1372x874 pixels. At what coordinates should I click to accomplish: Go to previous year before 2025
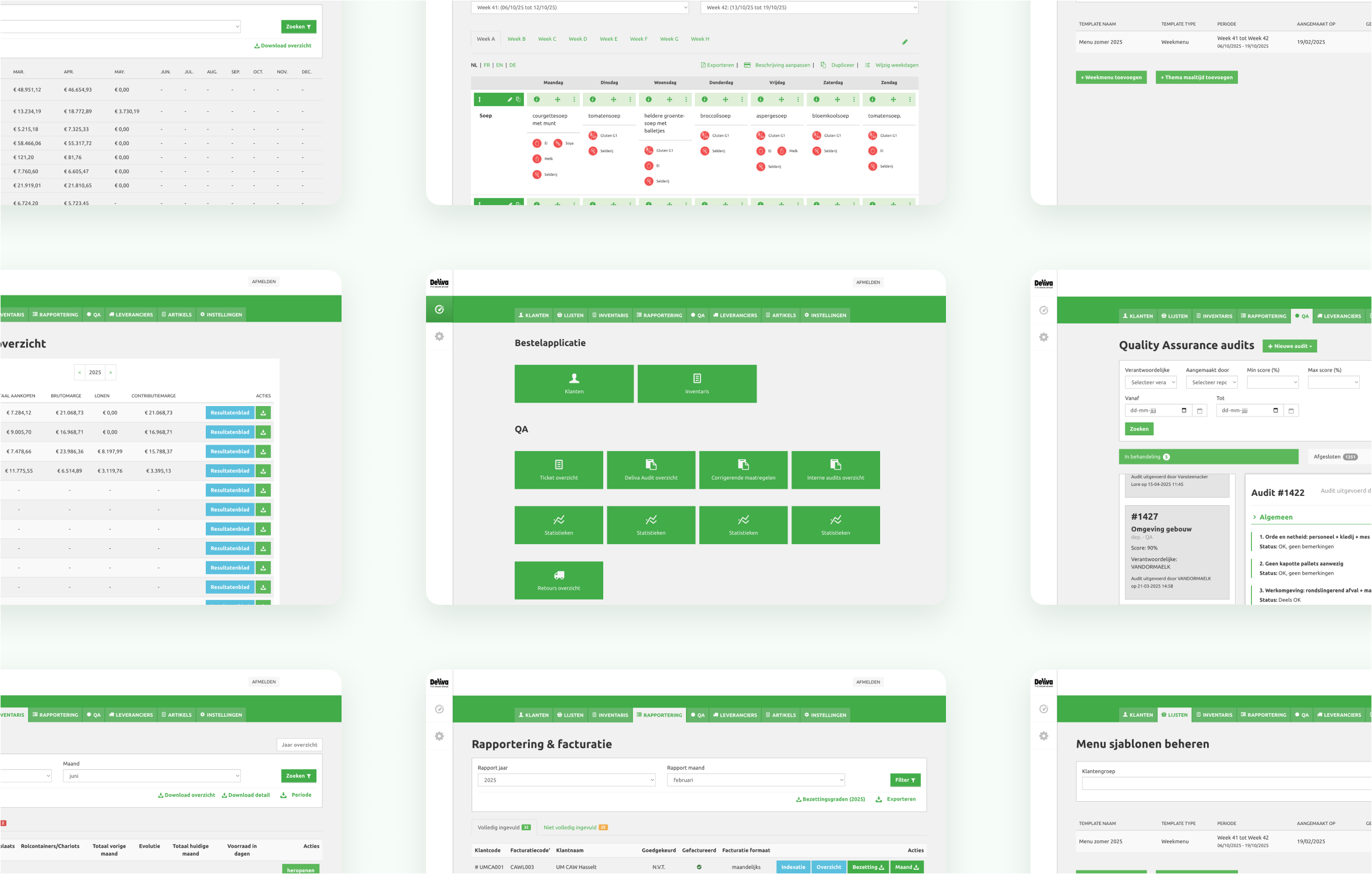[x=80, y=372]
